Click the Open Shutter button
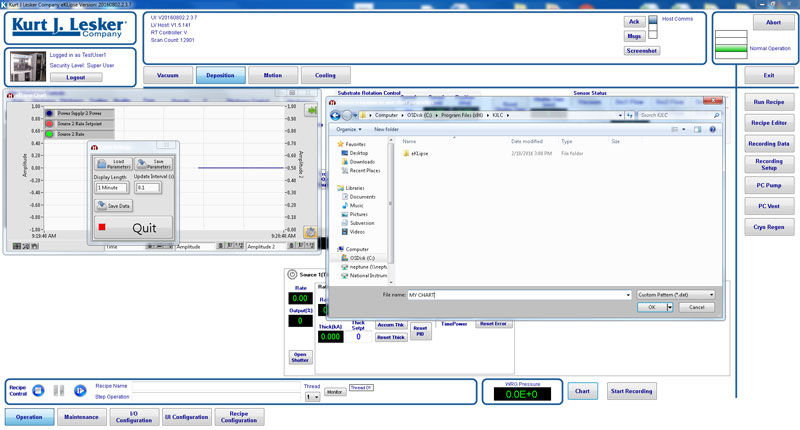This screenshot has width=800, height=430. pyautogui.click(x=300, y=357)
